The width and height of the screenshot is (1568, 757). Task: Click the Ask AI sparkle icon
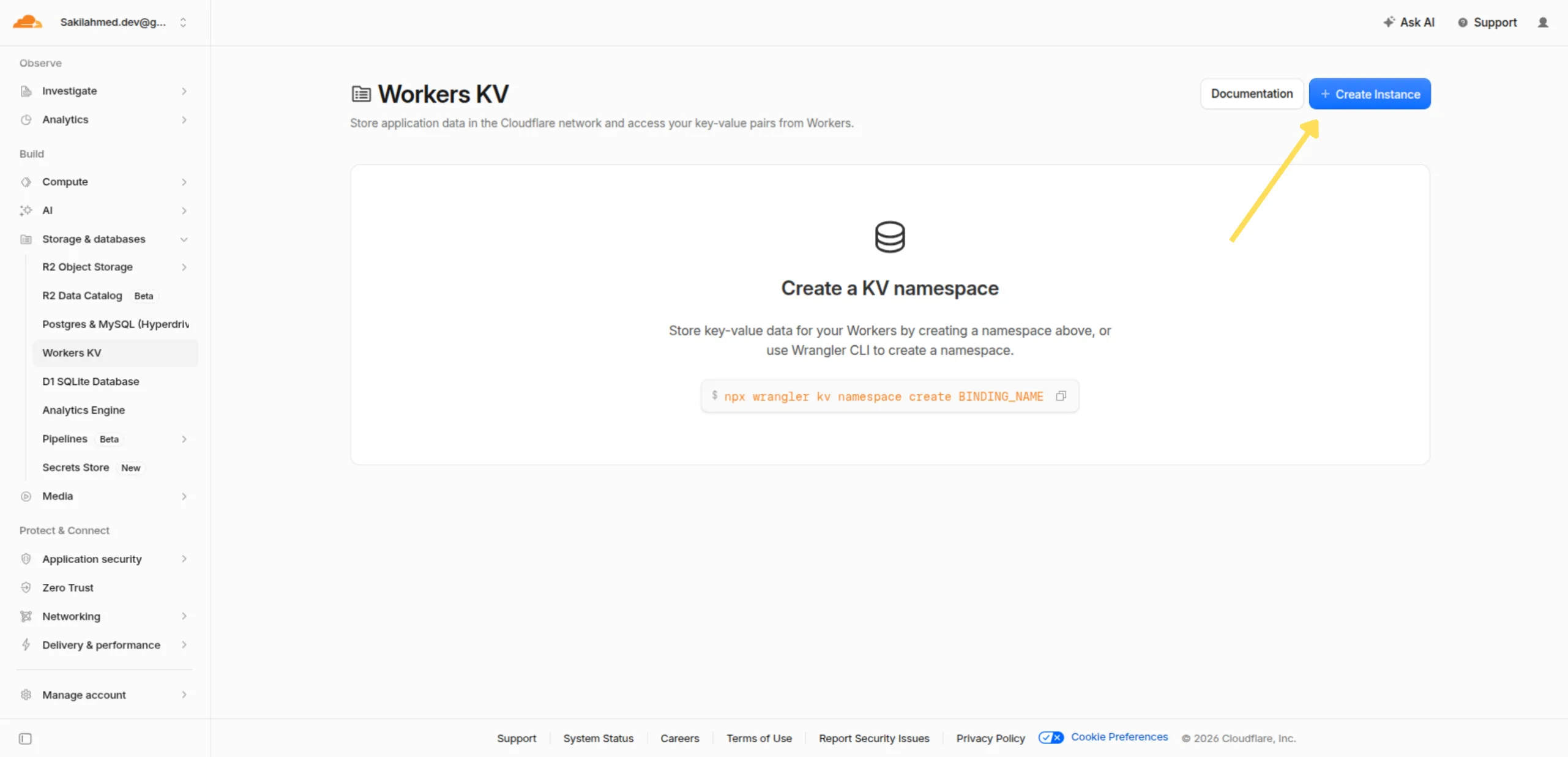point(1389,22)
